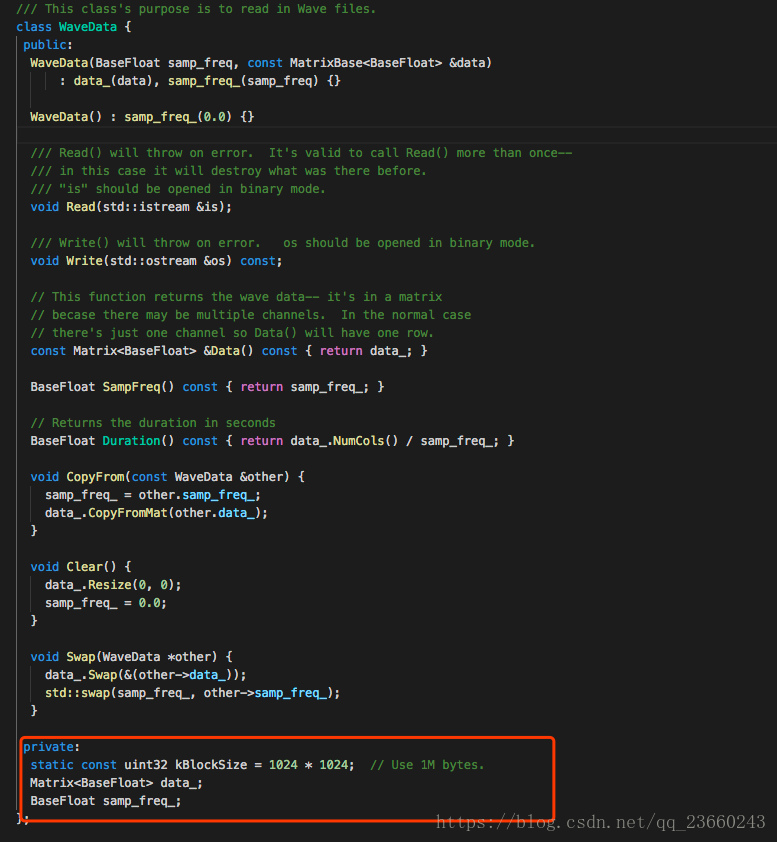The height and width of the screenshot is (842, 777).
Task: Click comment "Read() will throw on error"
Action: 156,153
